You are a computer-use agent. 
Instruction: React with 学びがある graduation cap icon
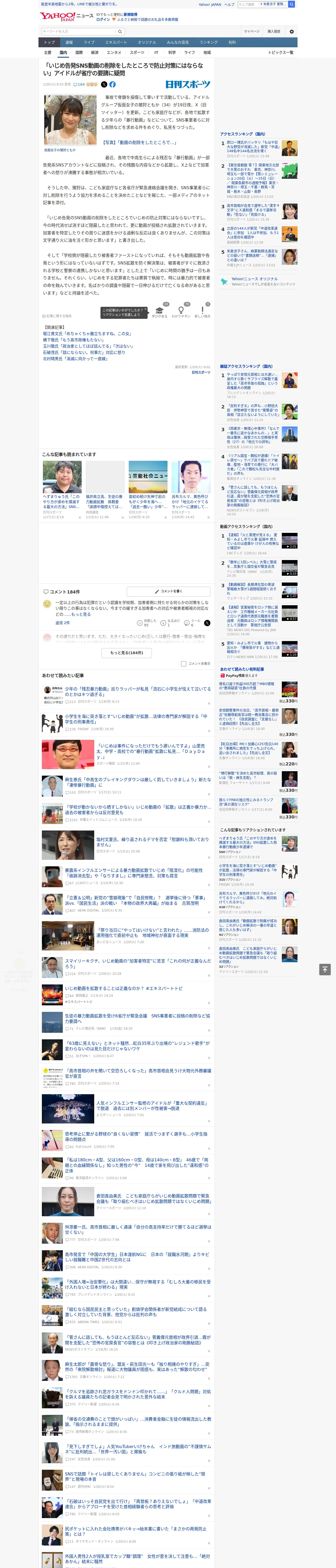[160, 310]
